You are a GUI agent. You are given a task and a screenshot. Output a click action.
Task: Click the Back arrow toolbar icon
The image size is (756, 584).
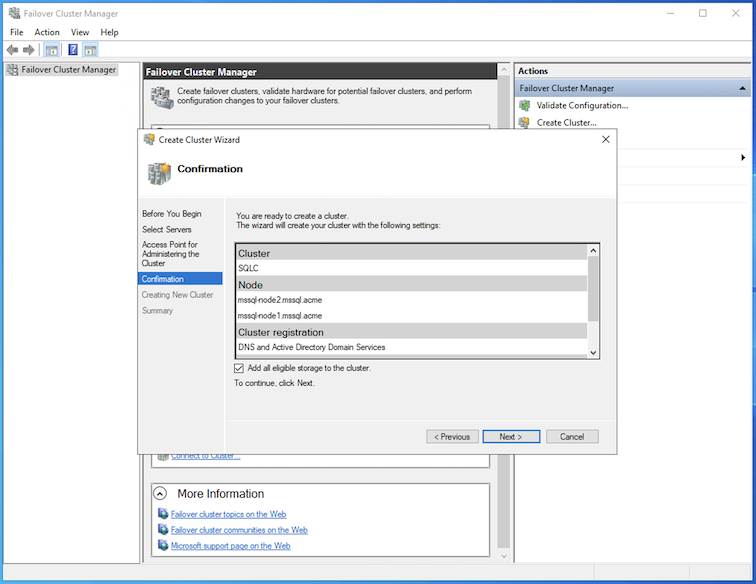click(13, 50)
